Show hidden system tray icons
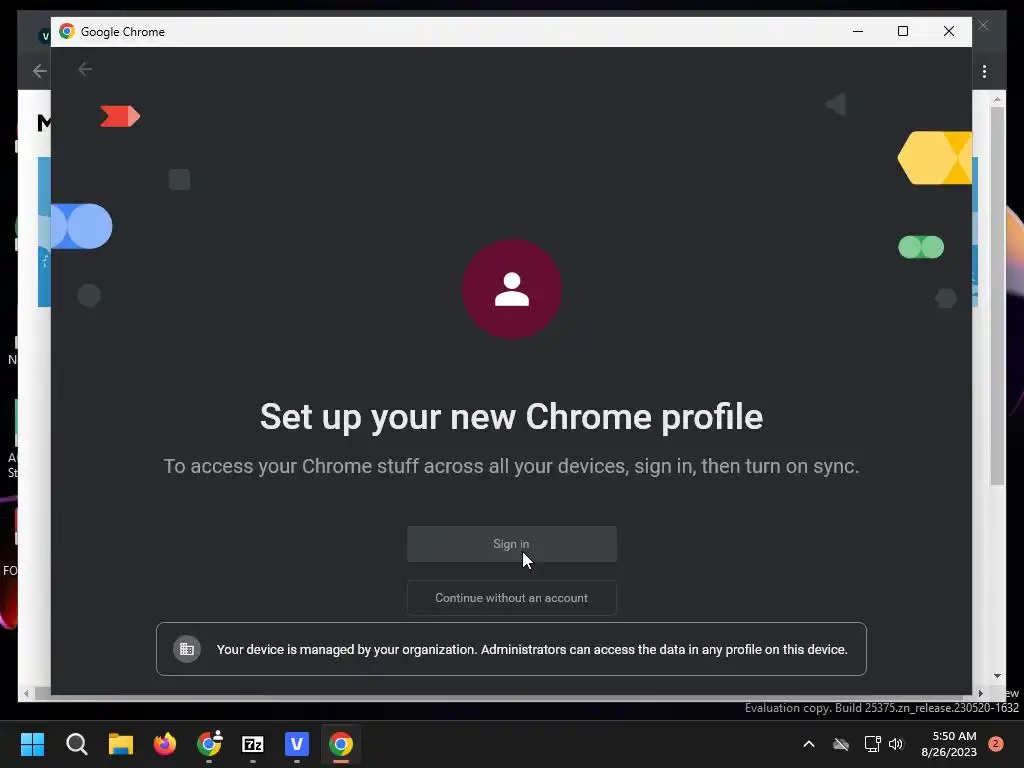This screenshot has width=1024, height=768. coord(808,744)
